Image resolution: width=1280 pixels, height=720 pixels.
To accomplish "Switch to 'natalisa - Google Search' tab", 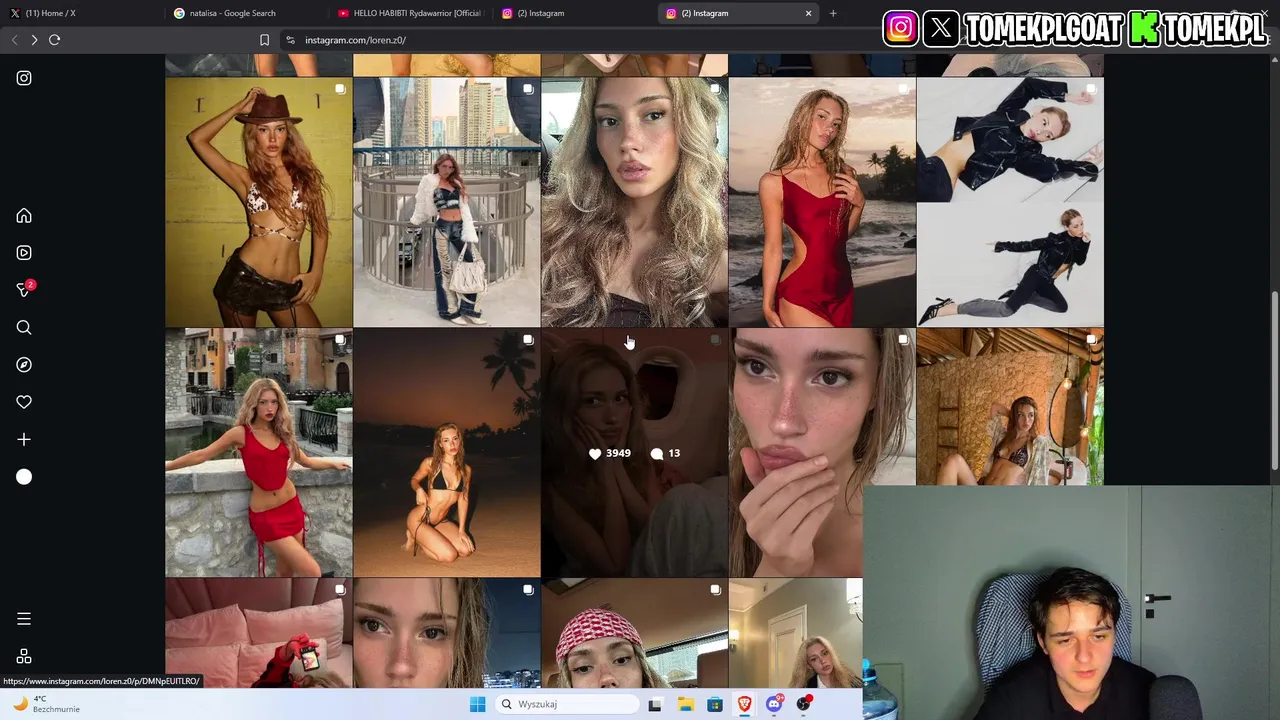I will (248, 13).
